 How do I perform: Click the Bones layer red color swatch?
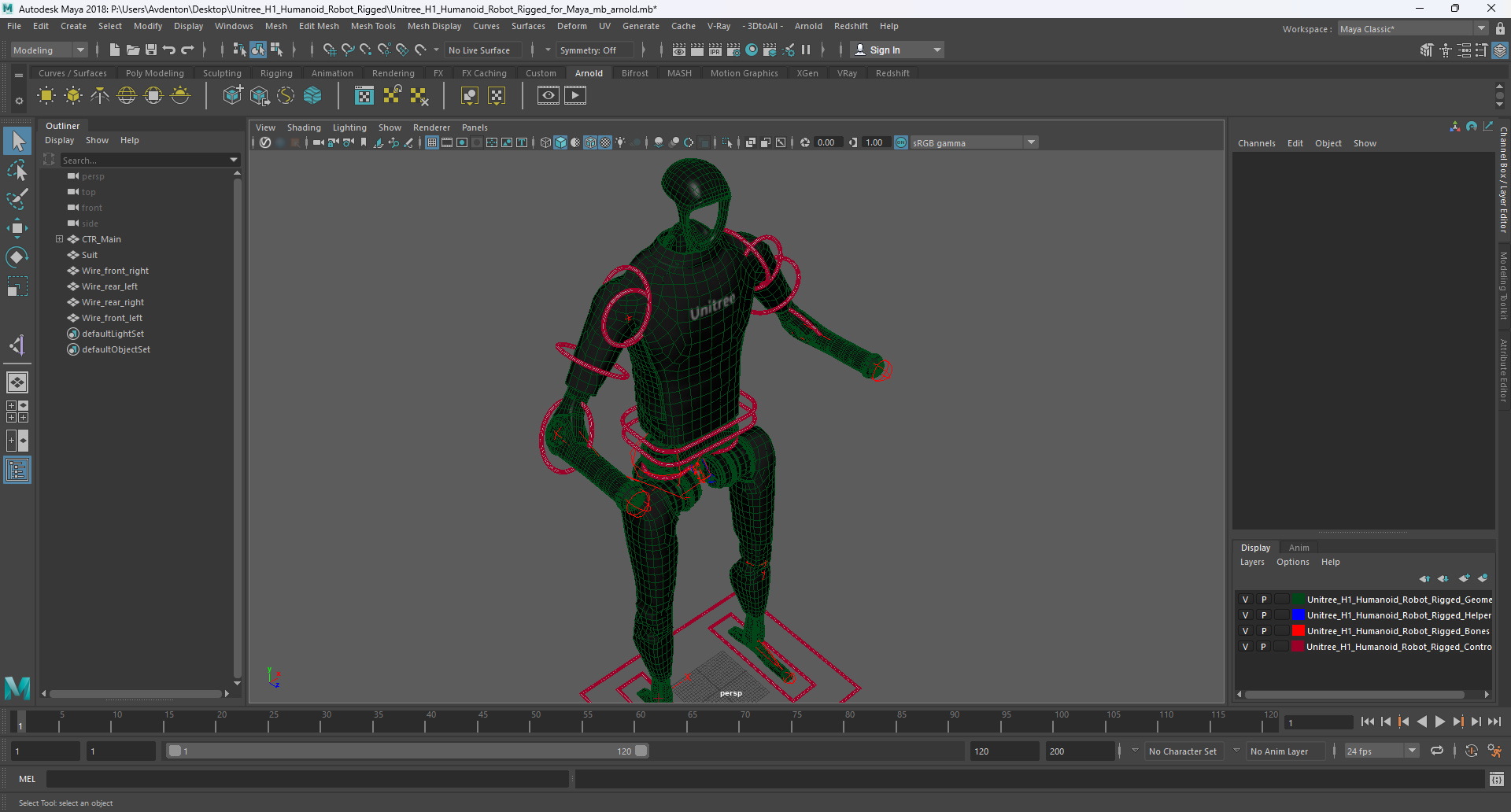coord(1299,630)
